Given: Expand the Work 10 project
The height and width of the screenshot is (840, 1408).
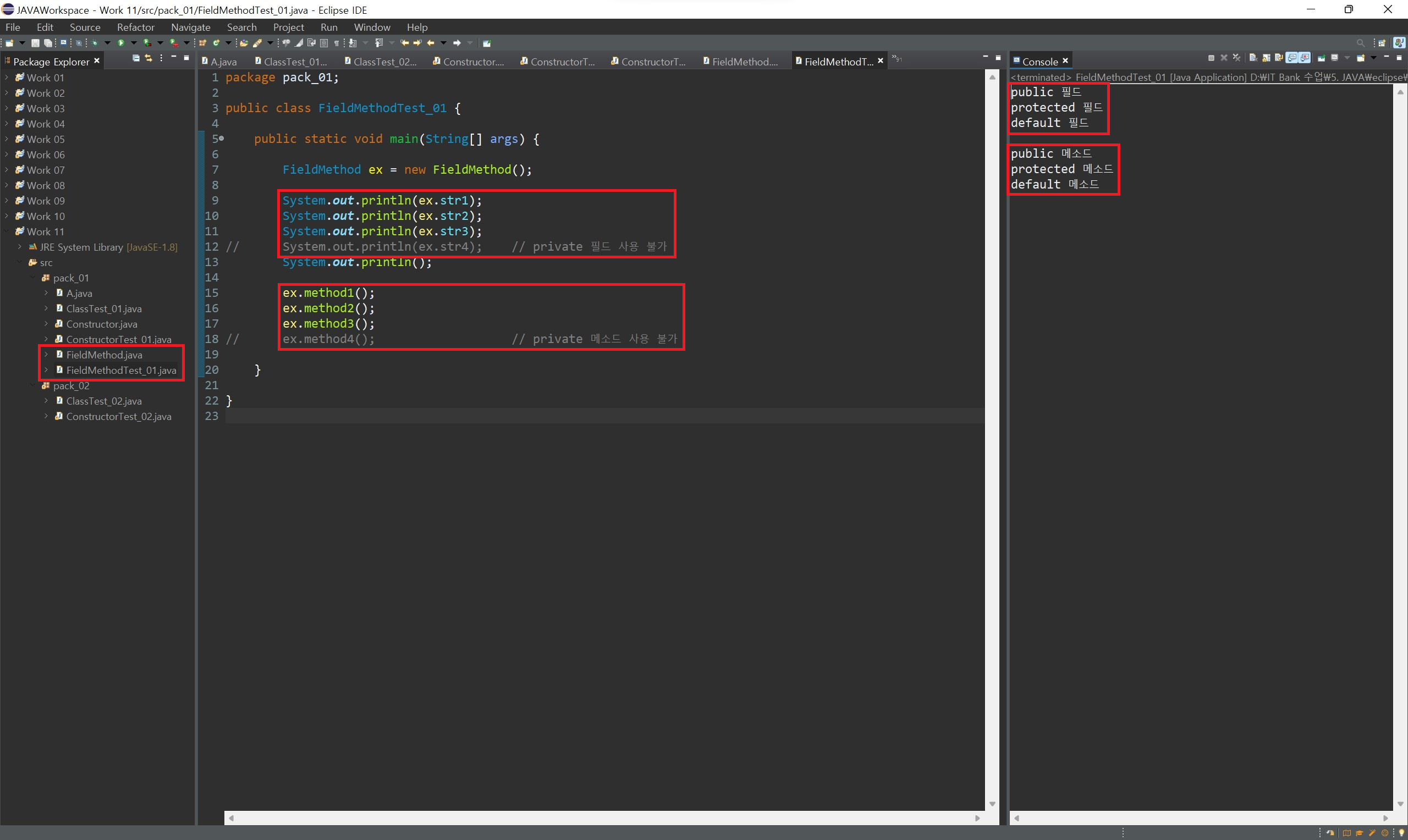Looking at the screenshot, I should pos(7,216).
